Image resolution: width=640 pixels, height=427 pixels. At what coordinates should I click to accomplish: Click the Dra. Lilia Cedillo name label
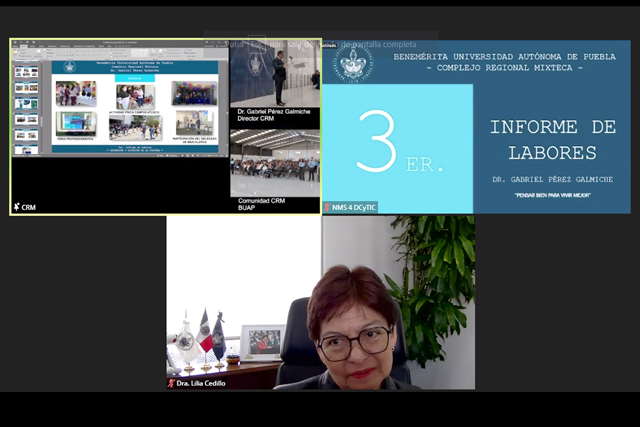pos(202,383)
